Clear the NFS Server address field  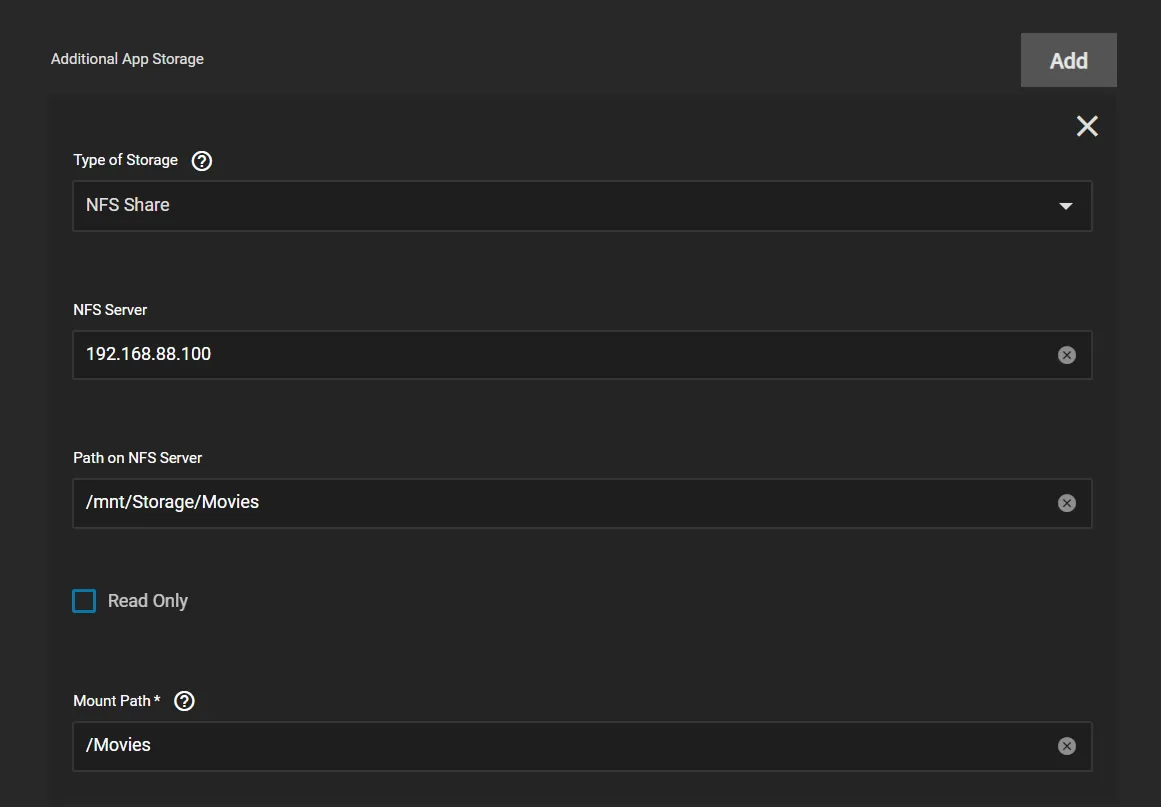tap(1067, 355)
